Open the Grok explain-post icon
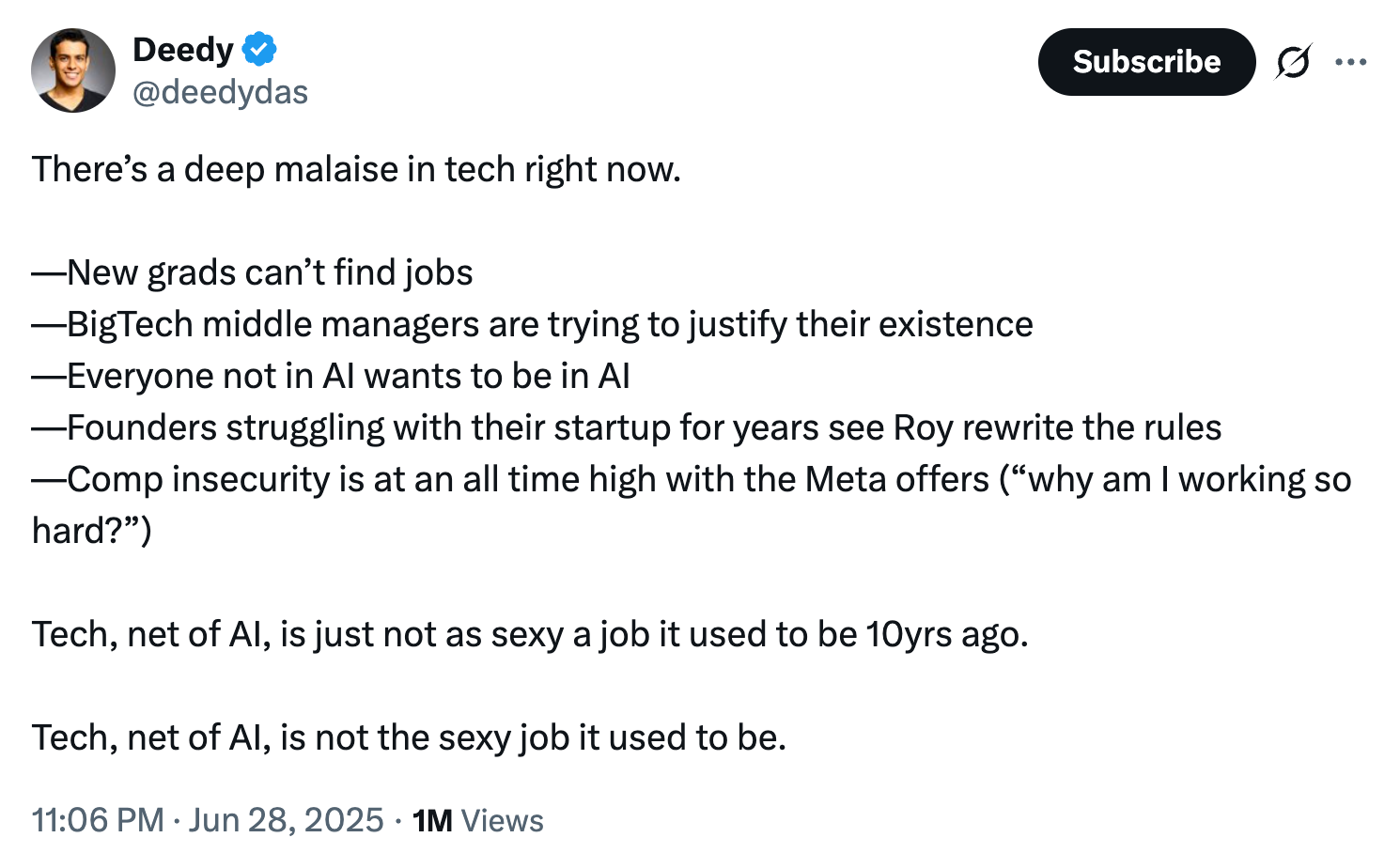 pos(1294,62)
